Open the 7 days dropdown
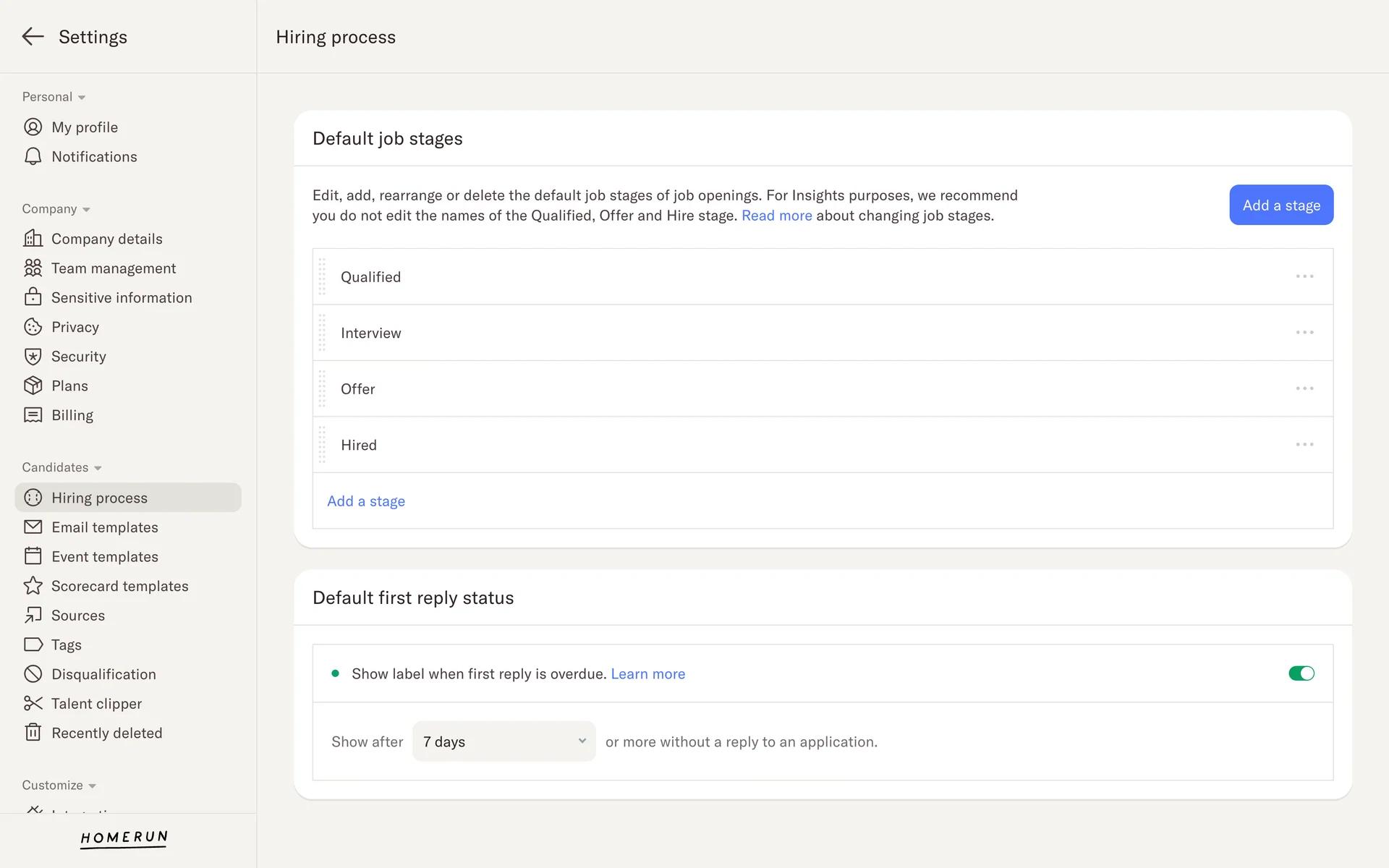Screen dimensions: 1389x868 coord(504,741)
